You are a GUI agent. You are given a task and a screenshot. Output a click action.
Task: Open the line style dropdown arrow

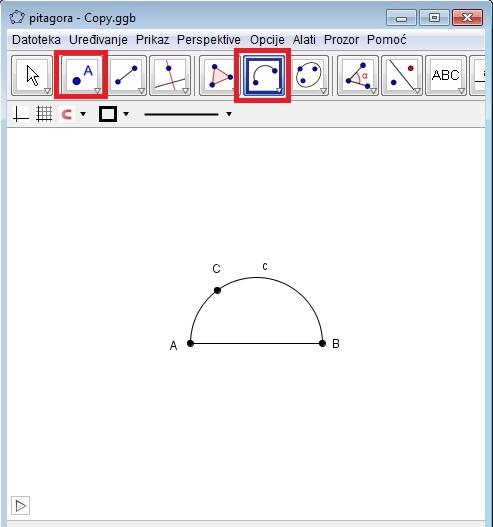[x=229, y=114]
